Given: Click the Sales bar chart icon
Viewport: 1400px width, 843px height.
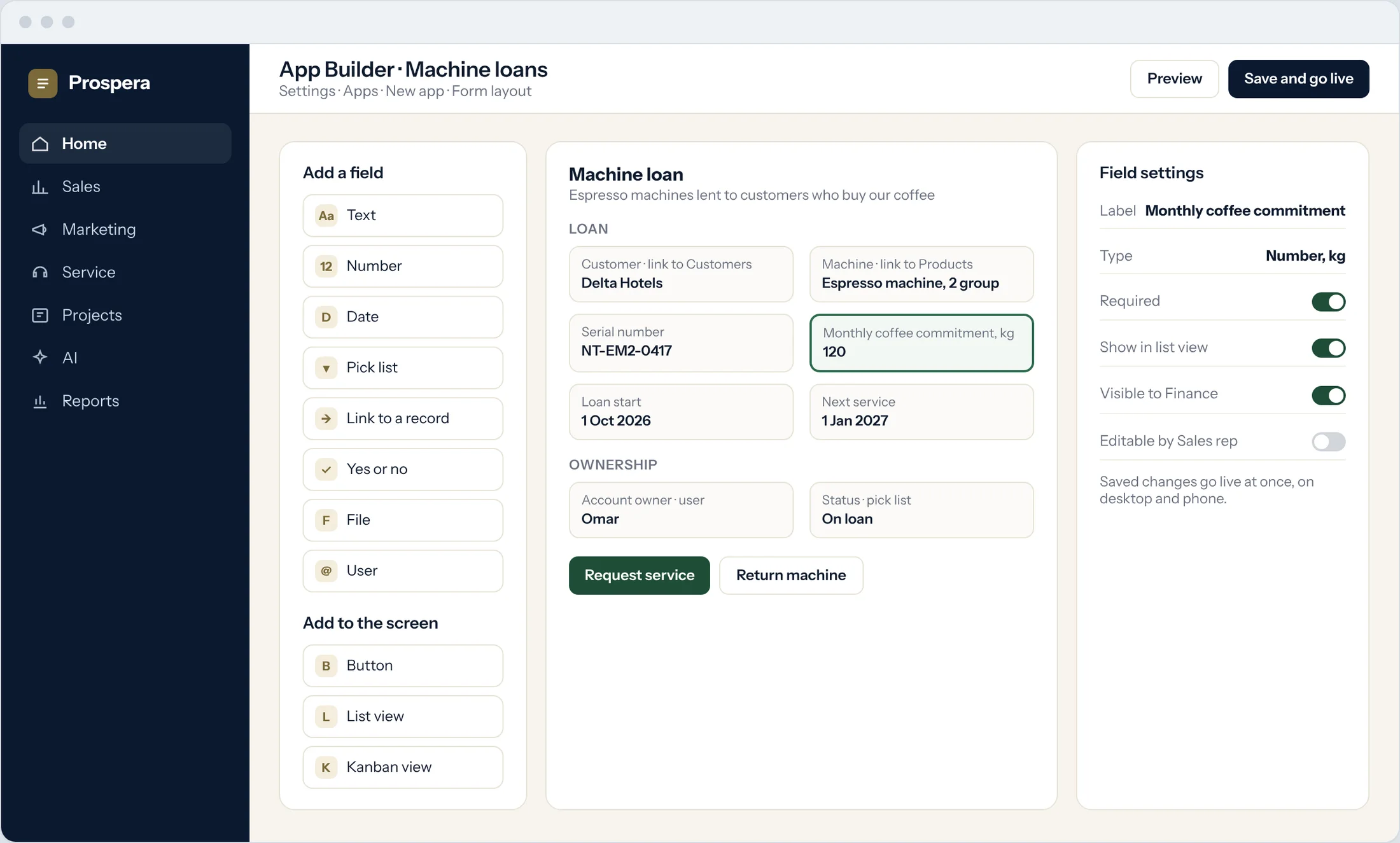Looking at the screenshot, I should point(40,187).
